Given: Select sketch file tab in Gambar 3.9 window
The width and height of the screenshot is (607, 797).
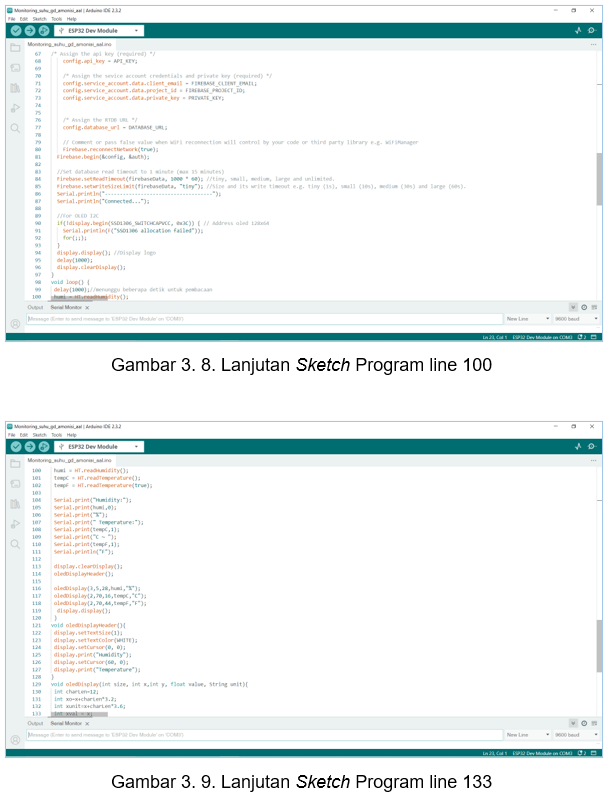Looking at the screenshot, I should [69, 460].
